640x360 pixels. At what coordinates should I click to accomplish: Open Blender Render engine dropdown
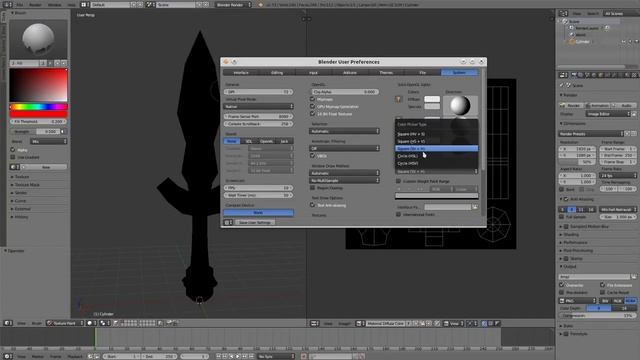pyautogui.click(x=233, y=4)
